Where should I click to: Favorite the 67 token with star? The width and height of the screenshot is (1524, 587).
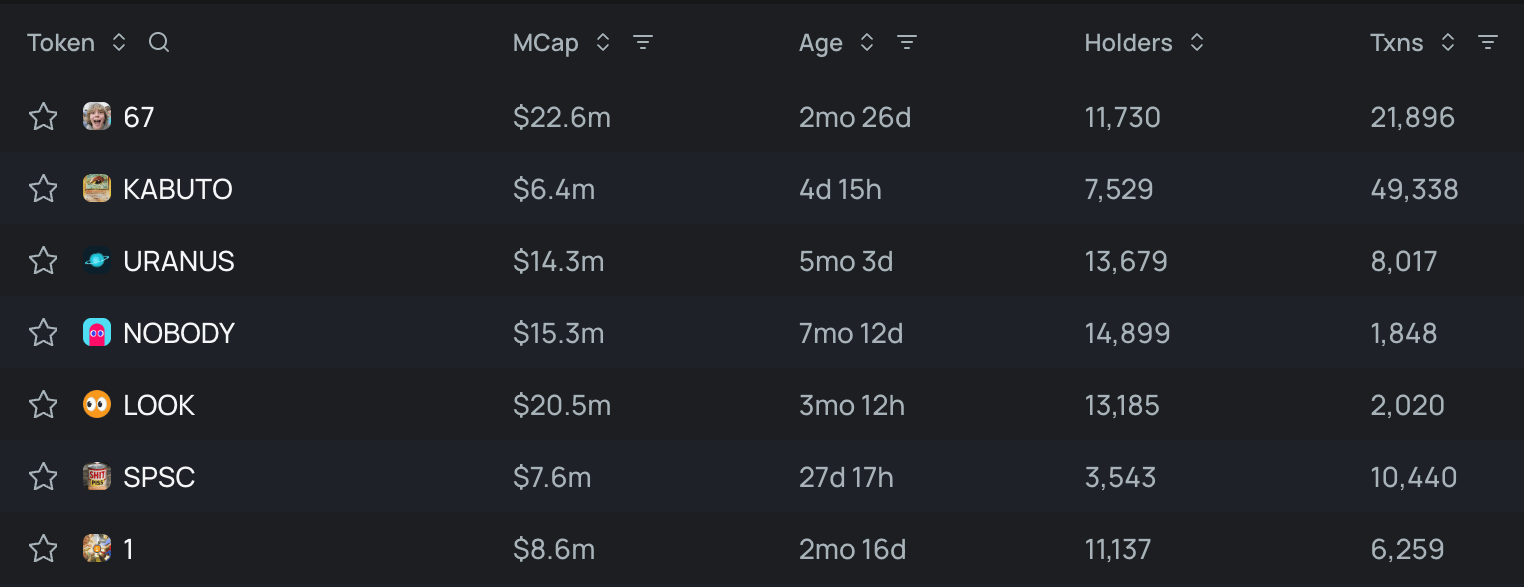[x=43, y=117]
